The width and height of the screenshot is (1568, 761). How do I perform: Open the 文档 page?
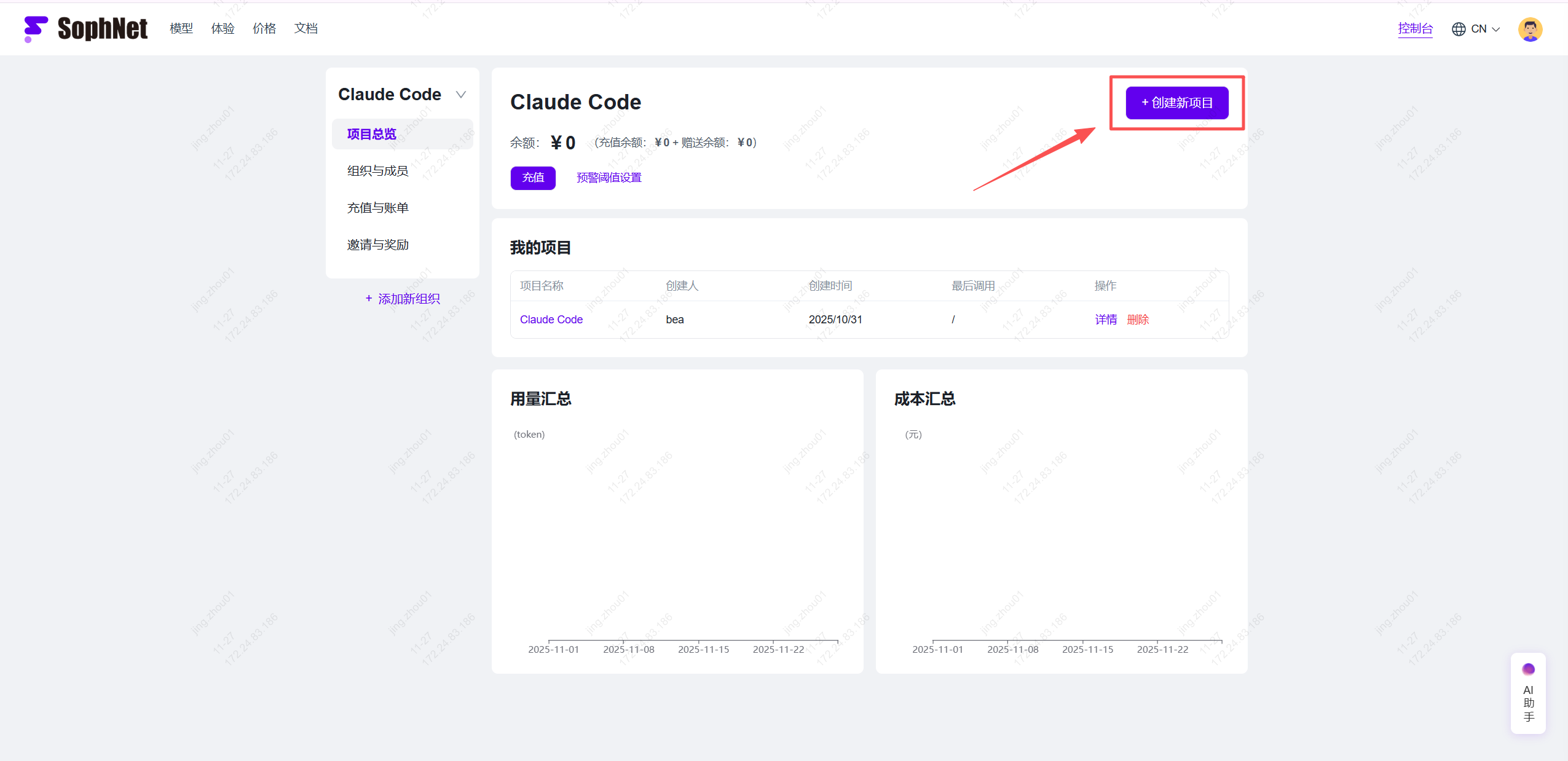coord(305,28)
